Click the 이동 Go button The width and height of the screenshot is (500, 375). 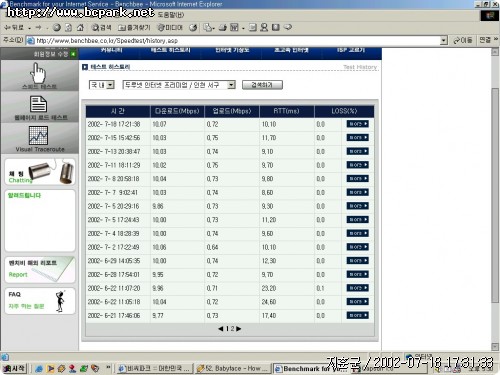[x=463, y=41]
